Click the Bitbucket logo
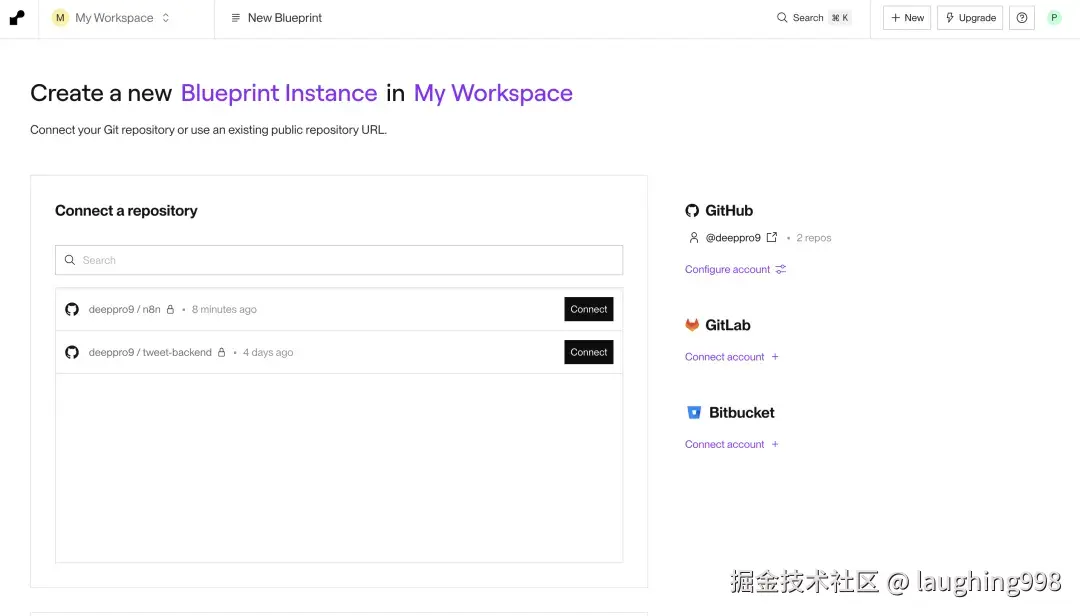 click(694, 413)
